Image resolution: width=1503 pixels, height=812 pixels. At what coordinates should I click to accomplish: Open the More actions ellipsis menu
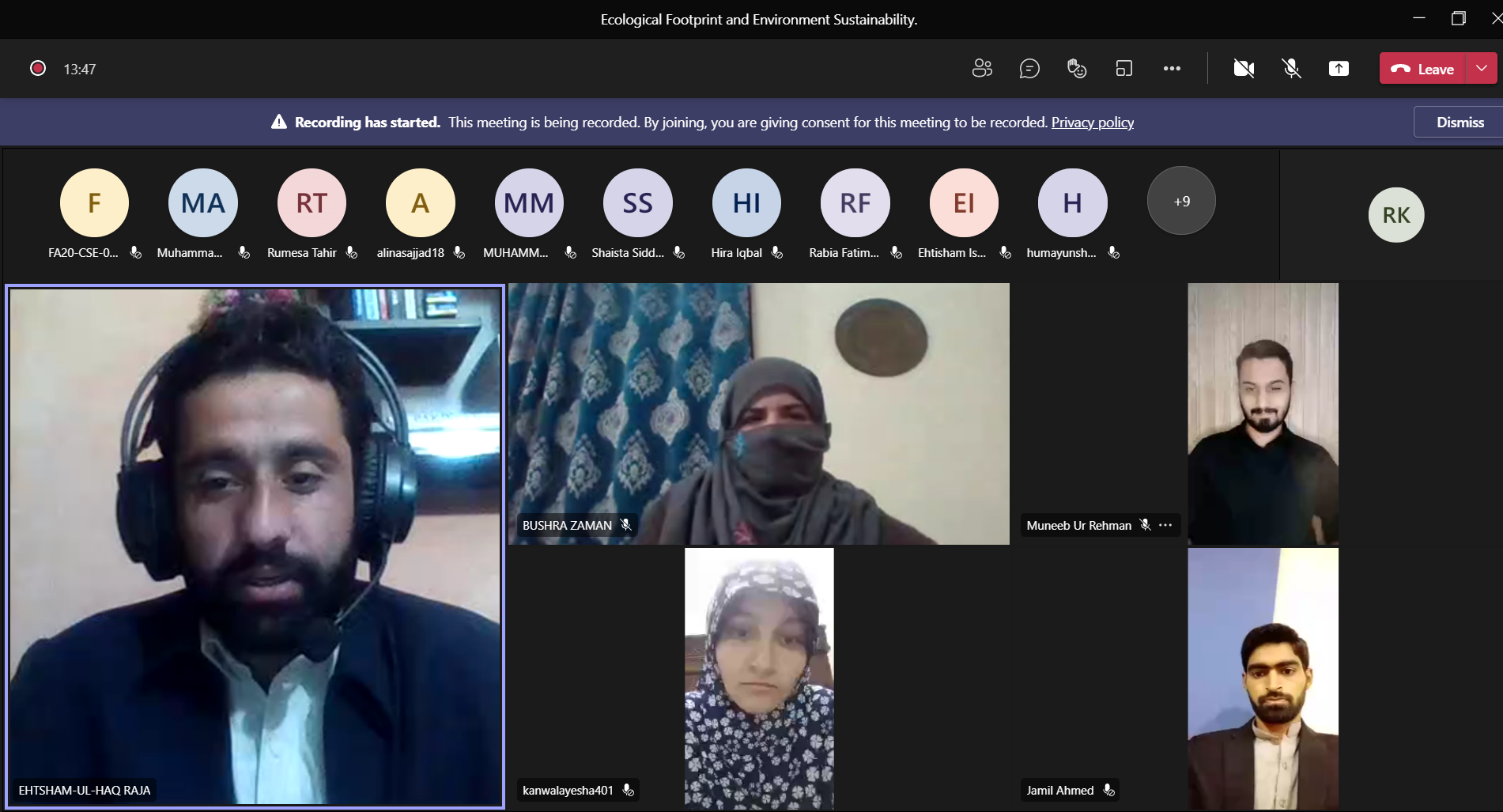click(1172, 69)
